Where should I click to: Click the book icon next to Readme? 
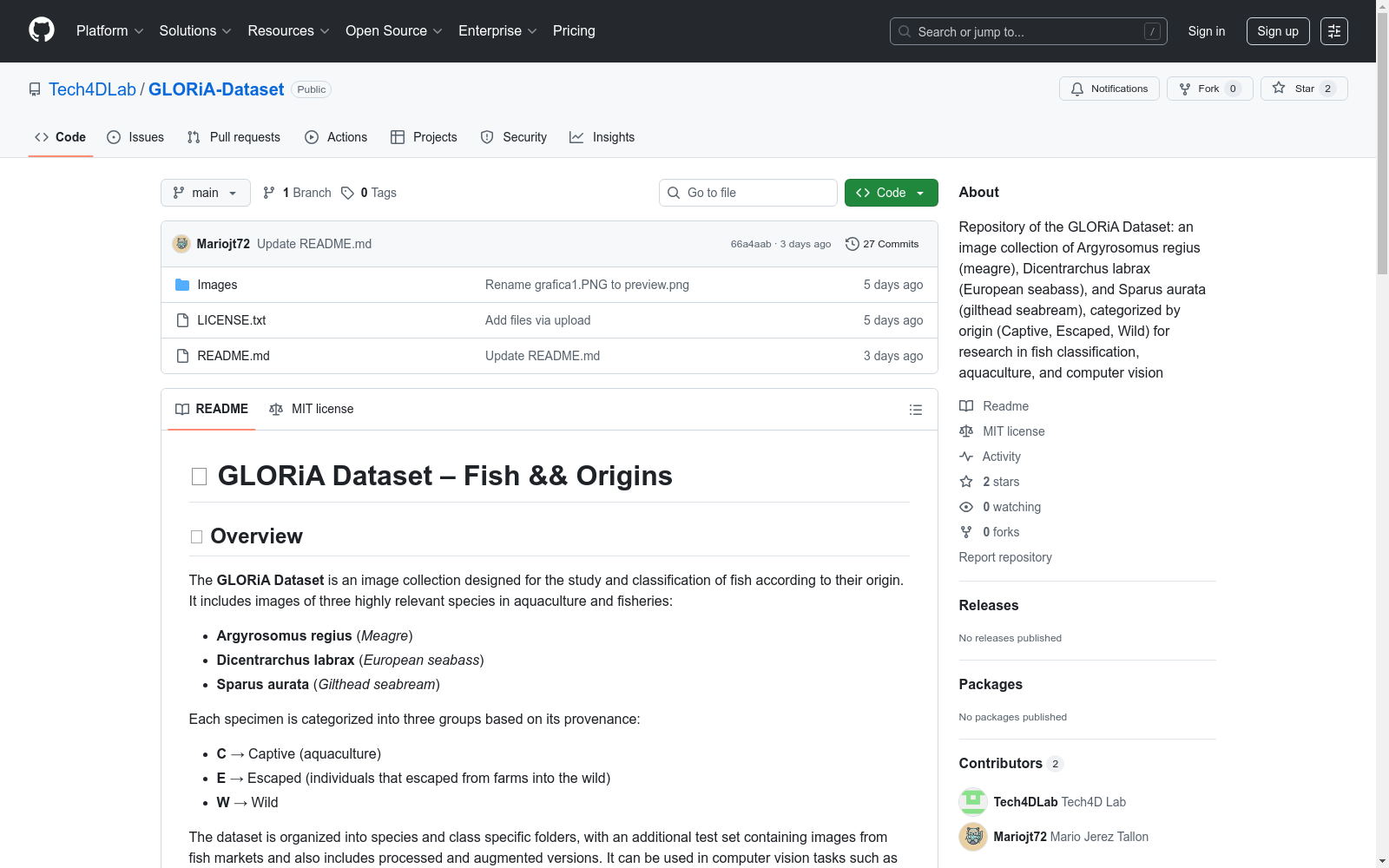pos(966,406)
